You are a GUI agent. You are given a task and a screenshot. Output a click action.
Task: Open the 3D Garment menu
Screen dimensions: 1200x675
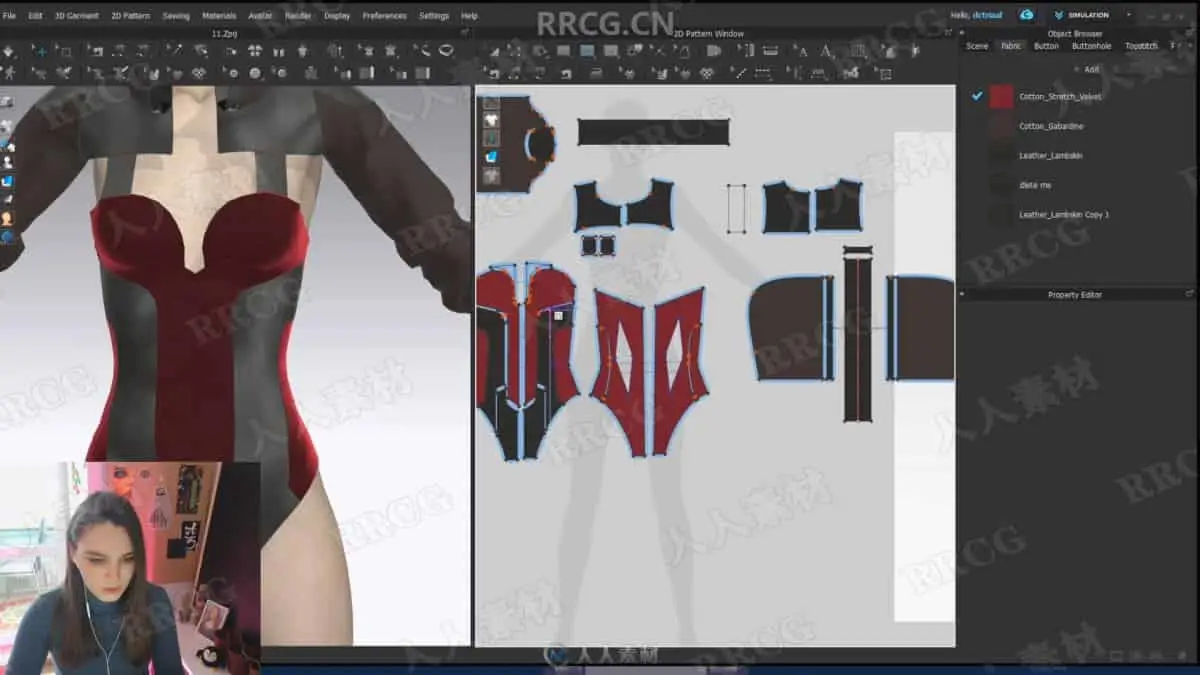click(76, 16)
